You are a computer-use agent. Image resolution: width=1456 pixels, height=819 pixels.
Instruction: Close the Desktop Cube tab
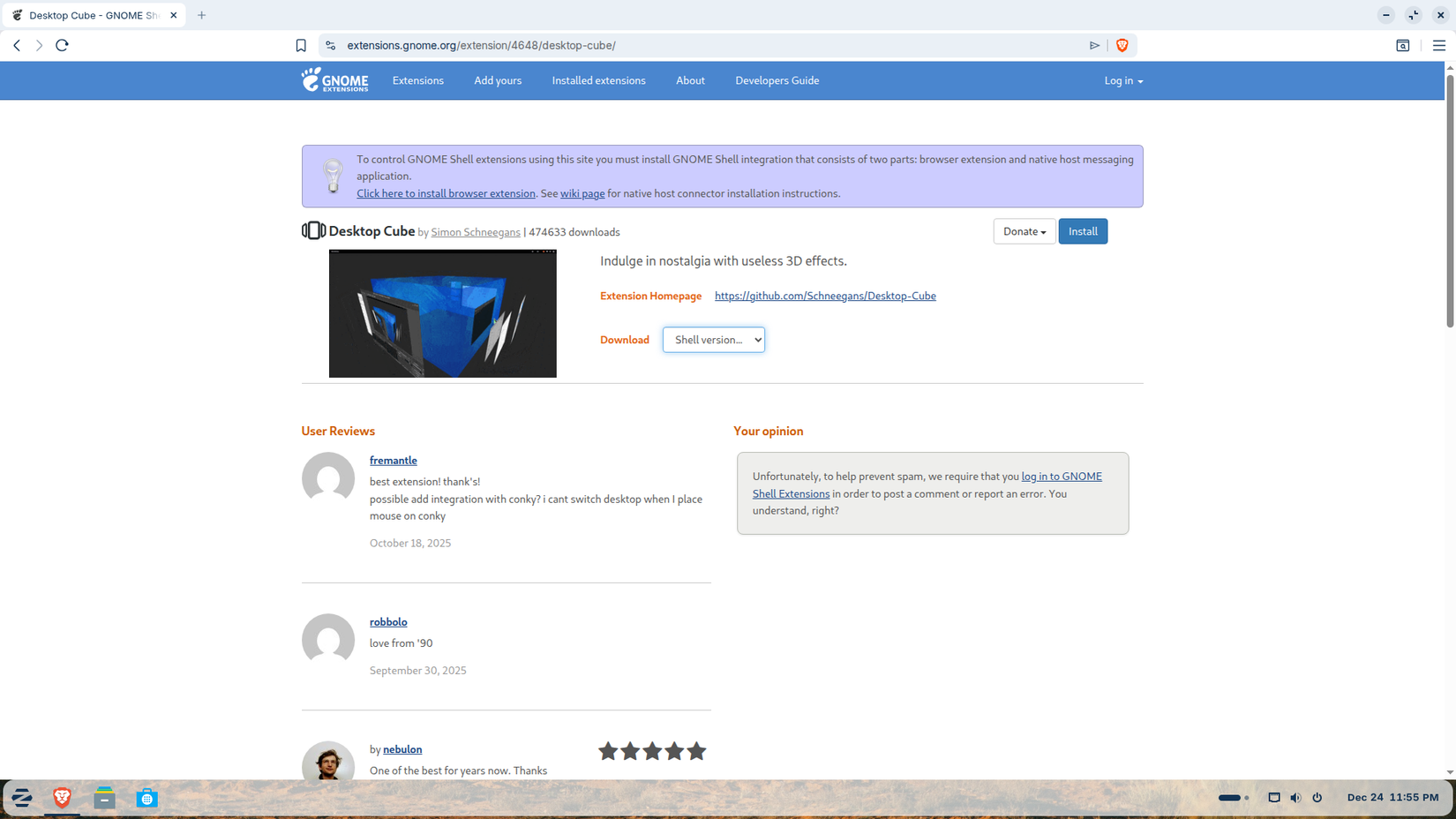point(174,15)
